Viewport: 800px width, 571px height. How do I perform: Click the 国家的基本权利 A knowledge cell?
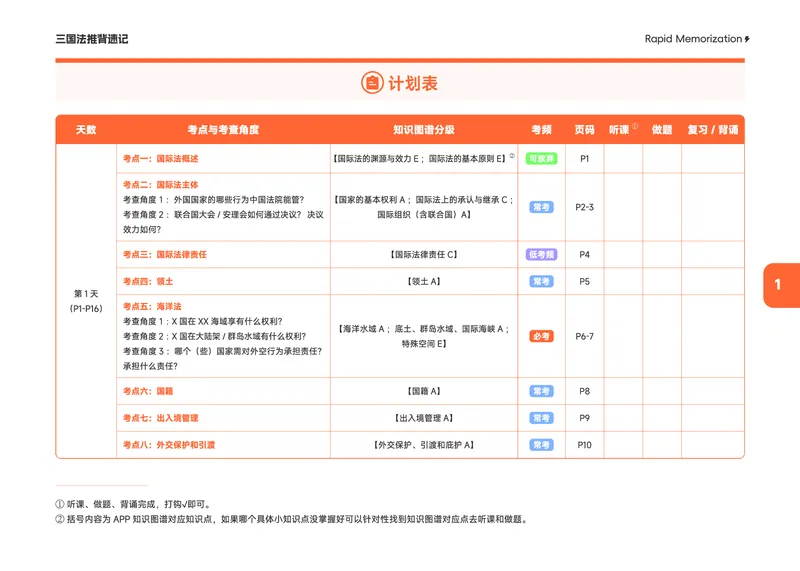pos(424,207)
